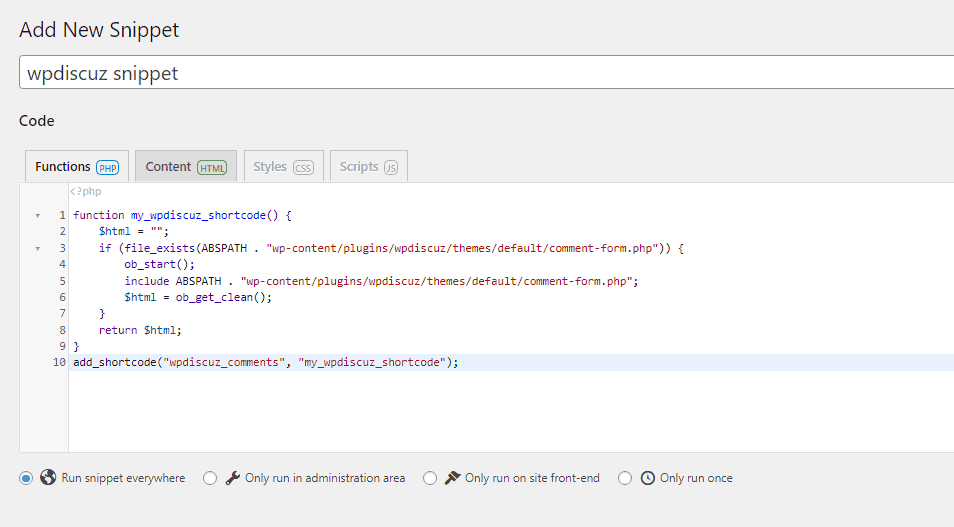This screenshot has height=527, width=954.
Task: Click the CSS badge on Styles tab
Action: 303,168
